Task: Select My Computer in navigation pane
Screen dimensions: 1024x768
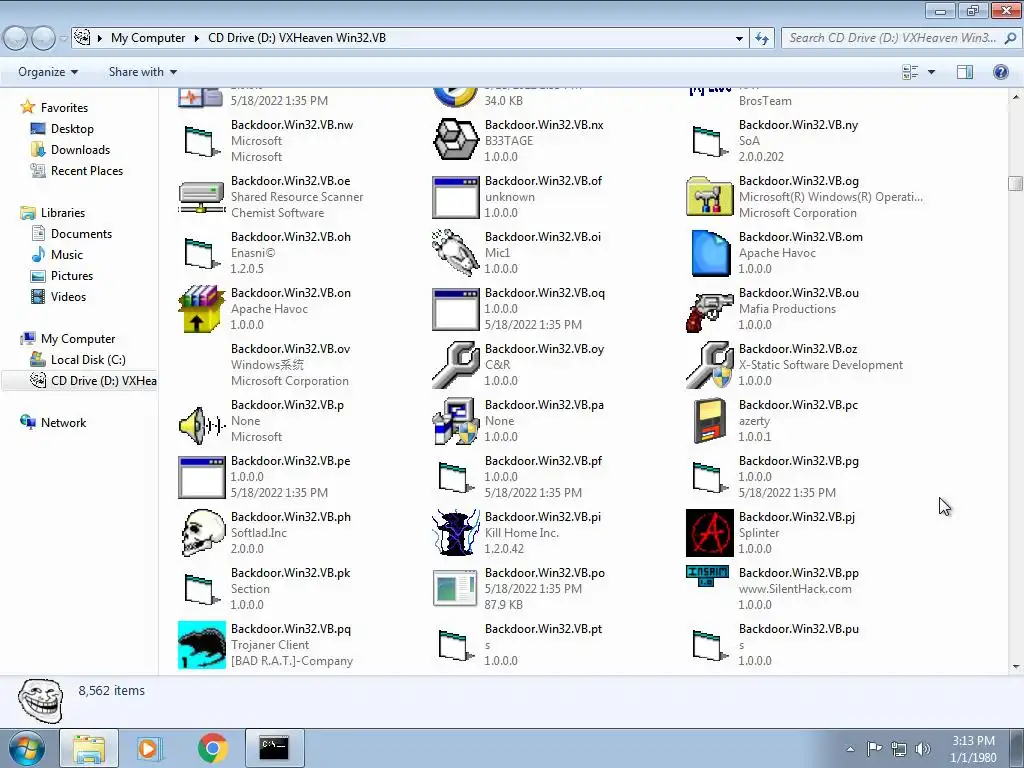Action: click(x=78, y=338)
